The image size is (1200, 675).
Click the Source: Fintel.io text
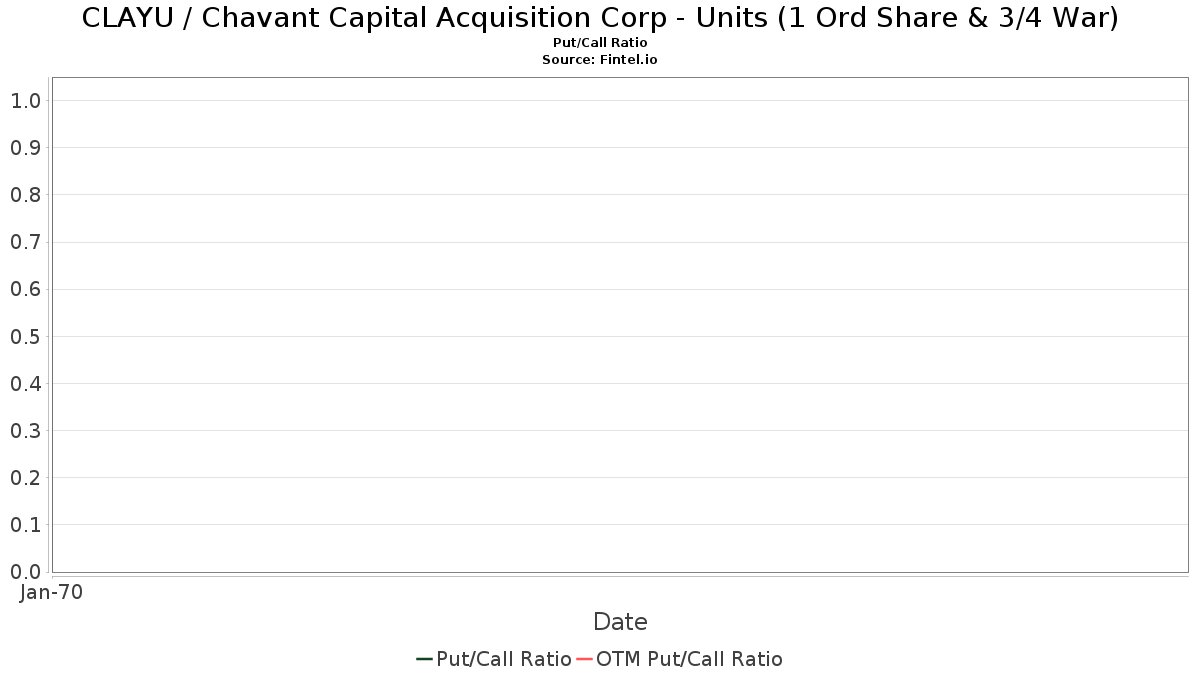(x=600, y=60)
